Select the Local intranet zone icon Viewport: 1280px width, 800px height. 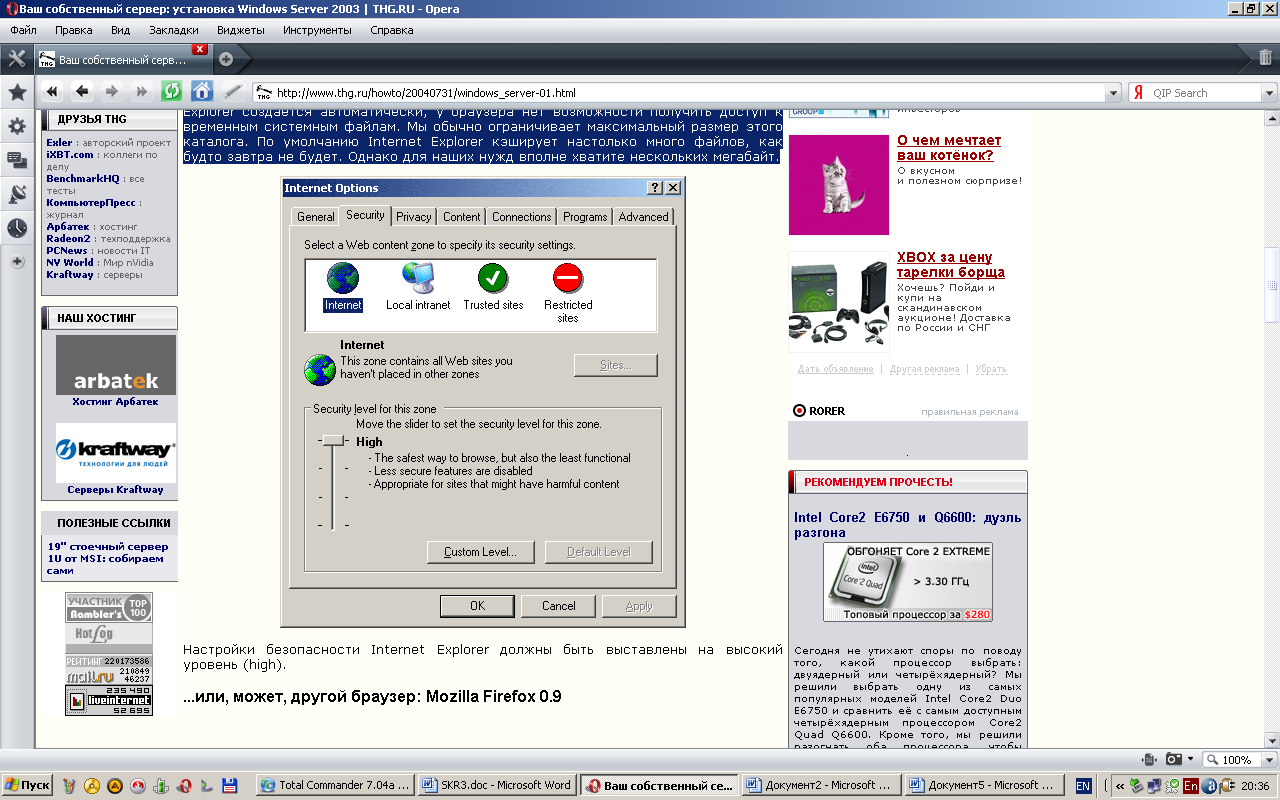pyautogui.click(x=418, y=278)
